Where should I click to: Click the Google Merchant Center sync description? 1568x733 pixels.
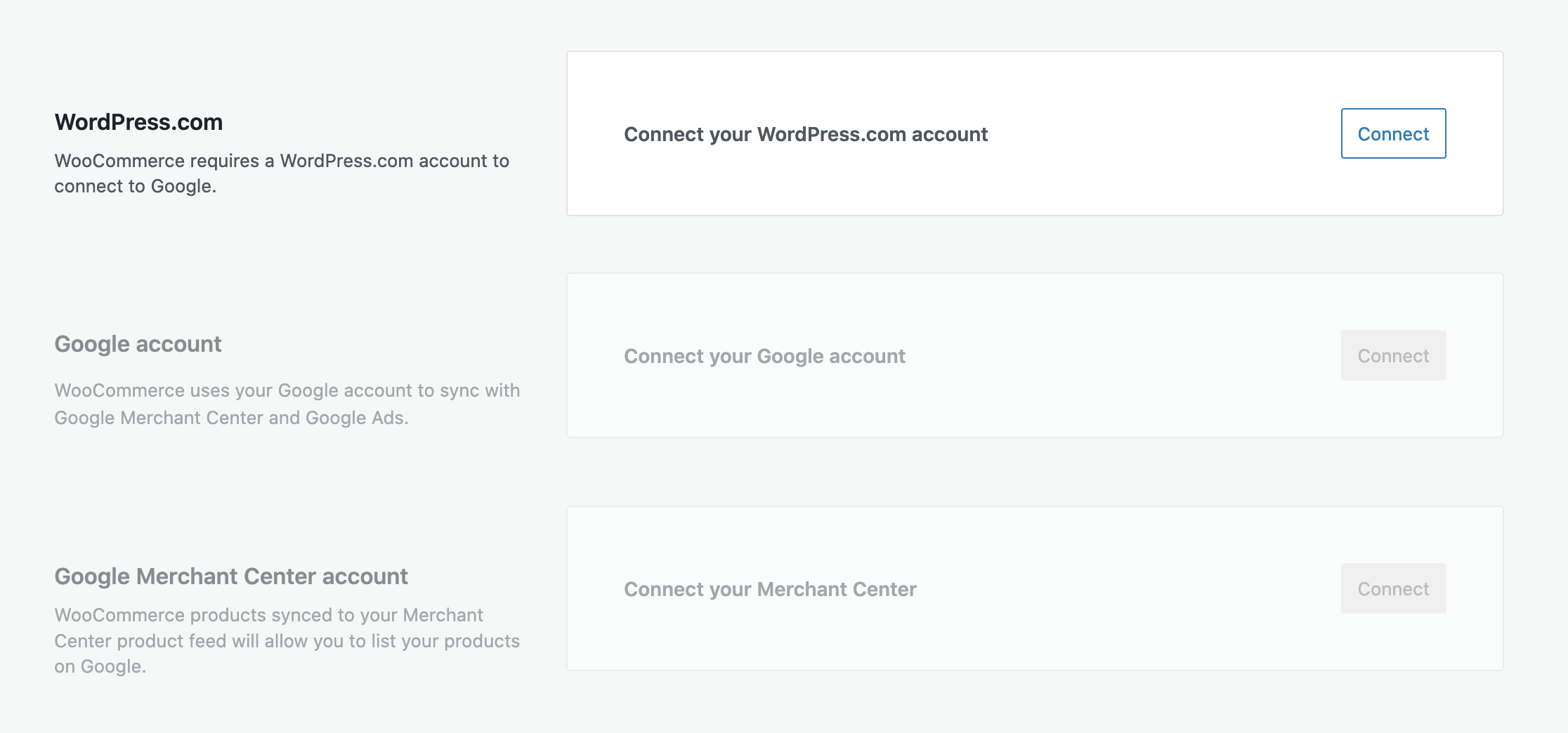pyautogui.click(x=287, y=404)
